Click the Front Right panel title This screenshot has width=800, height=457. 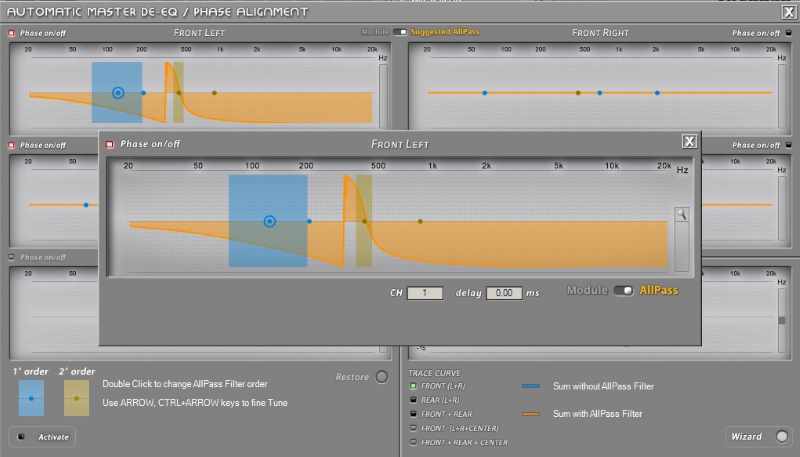tap(601, 33)
